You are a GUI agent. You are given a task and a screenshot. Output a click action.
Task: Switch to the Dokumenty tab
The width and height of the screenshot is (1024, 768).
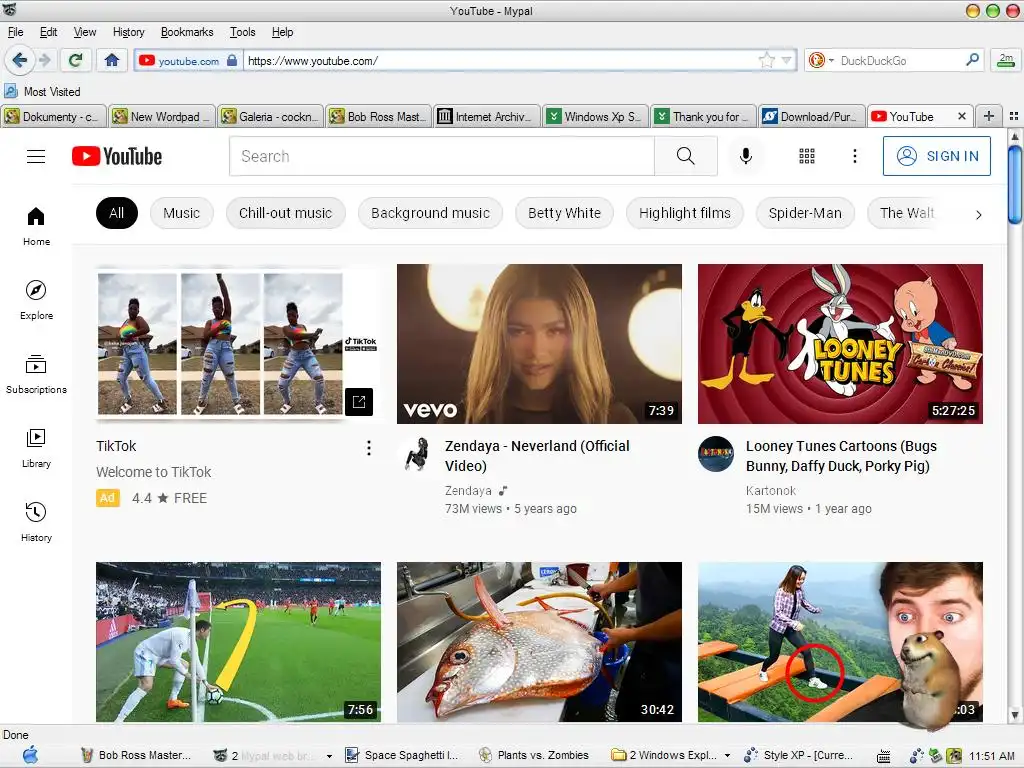pyautogui.click(x=52, y=117)
